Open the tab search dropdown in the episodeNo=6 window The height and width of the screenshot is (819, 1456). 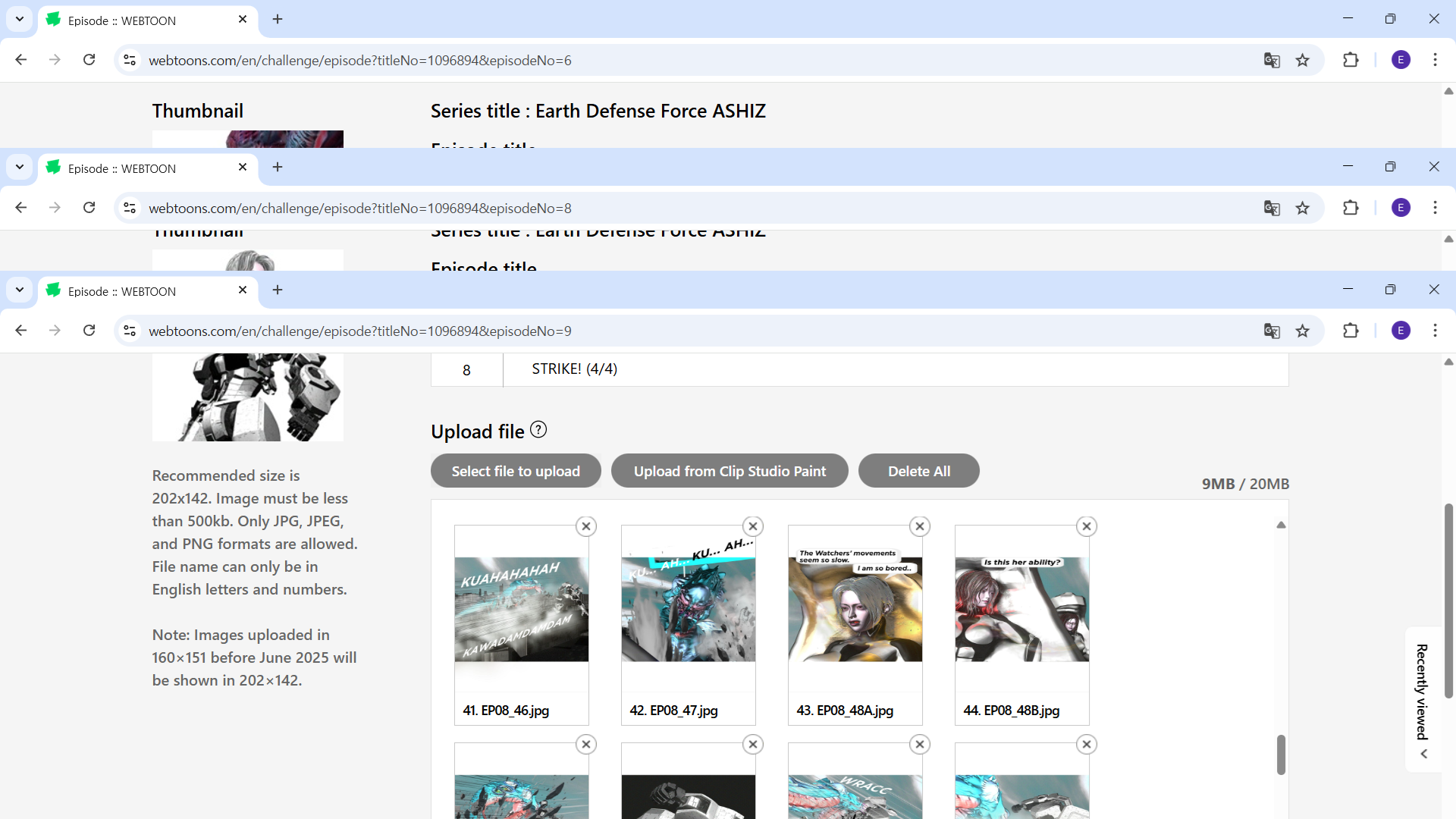click(20, 19)
